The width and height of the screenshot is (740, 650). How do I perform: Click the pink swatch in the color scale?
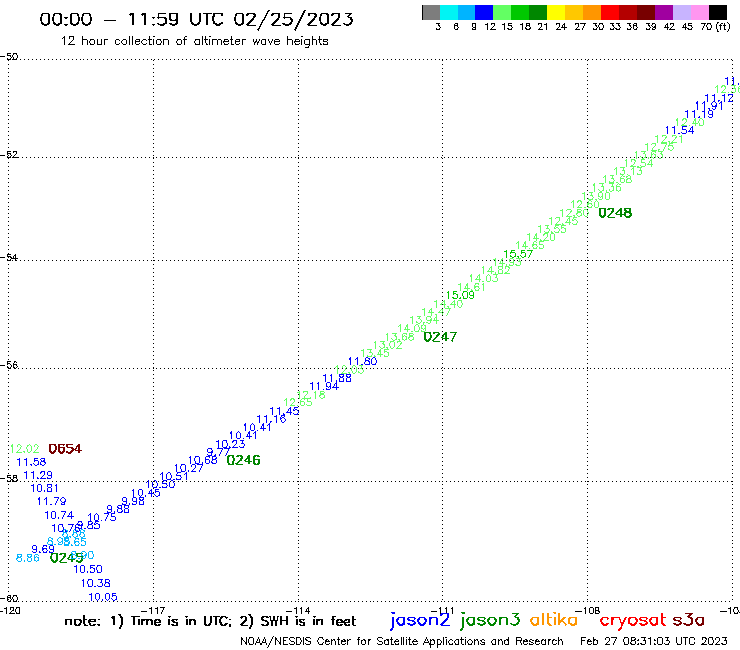click(699, 12)
